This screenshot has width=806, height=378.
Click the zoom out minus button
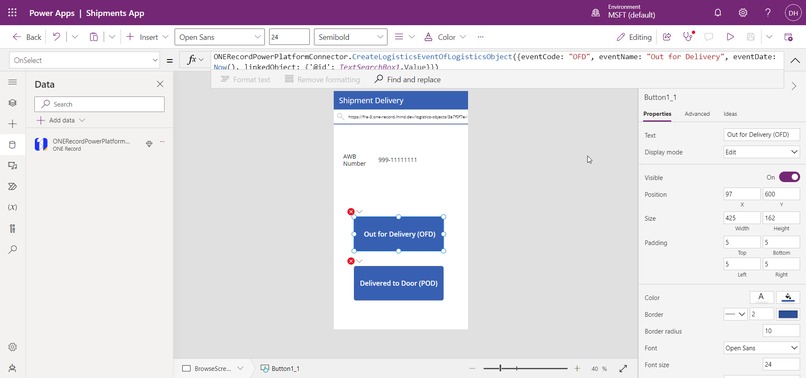point(472,369)
